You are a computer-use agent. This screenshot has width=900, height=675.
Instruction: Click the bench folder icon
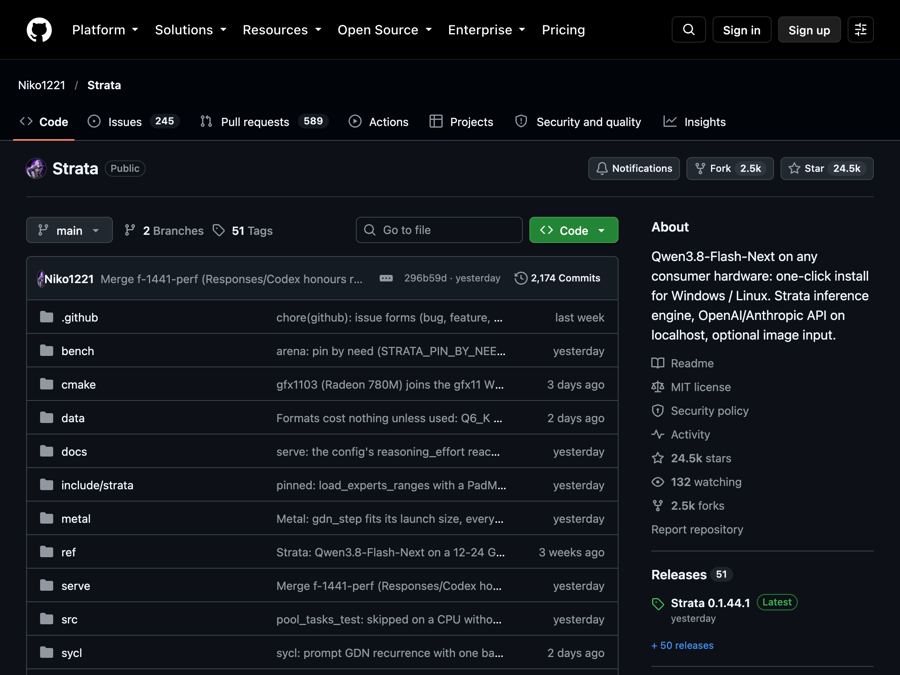pos(46,351)
